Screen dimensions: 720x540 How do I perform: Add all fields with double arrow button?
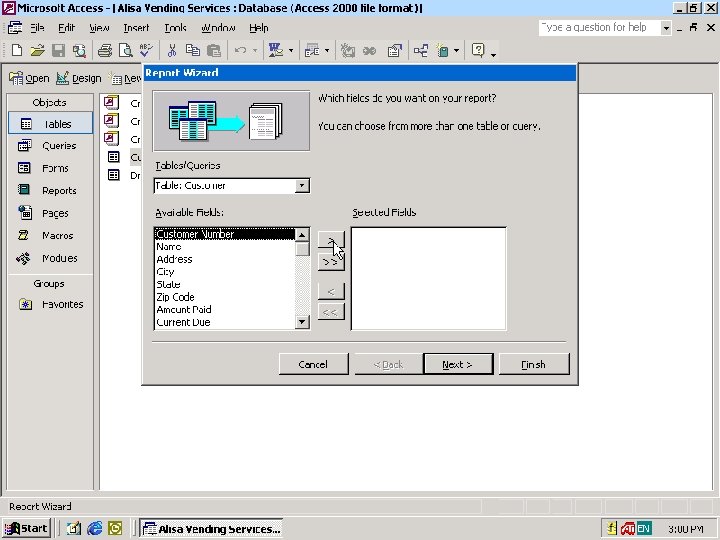click(x=331, y=262)
